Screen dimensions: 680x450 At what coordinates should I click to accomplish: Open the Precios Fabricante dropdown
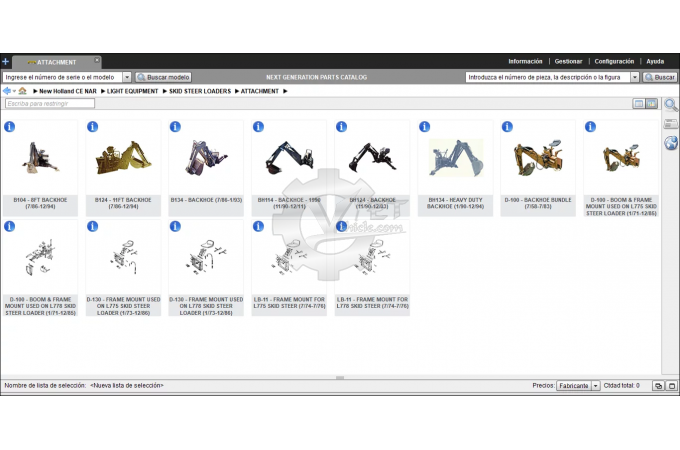[x=596, y=386]
